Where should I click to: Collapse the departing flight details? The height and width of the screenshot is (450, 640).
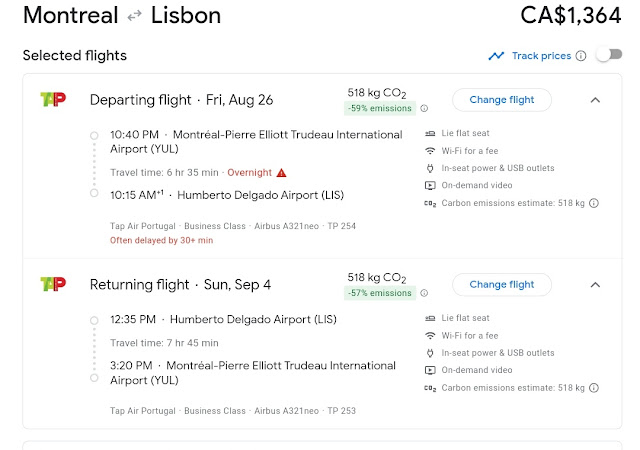[595, 100]
